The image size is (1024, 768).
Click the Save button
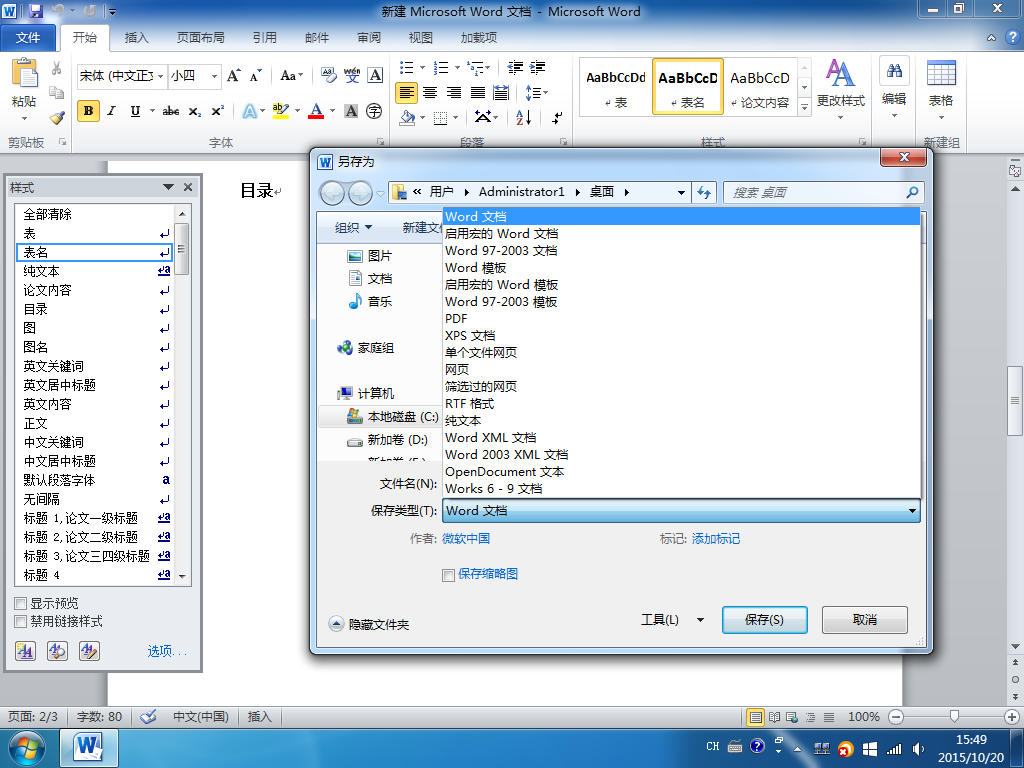click(x=764, y=620)
